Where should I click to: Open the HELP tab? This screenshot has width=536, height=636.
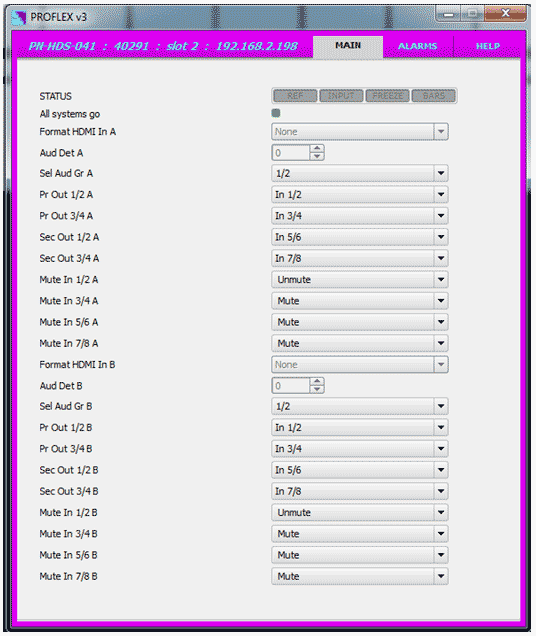[488, 46]
